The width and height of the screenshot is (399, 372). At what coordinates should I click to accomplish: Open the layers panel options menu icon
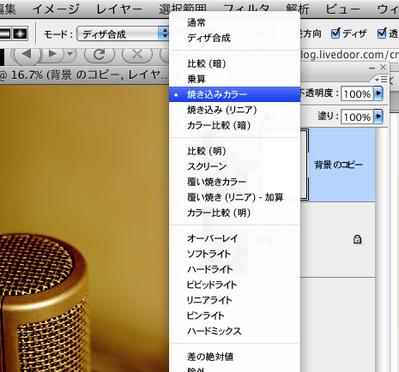[x=382, y=79]
